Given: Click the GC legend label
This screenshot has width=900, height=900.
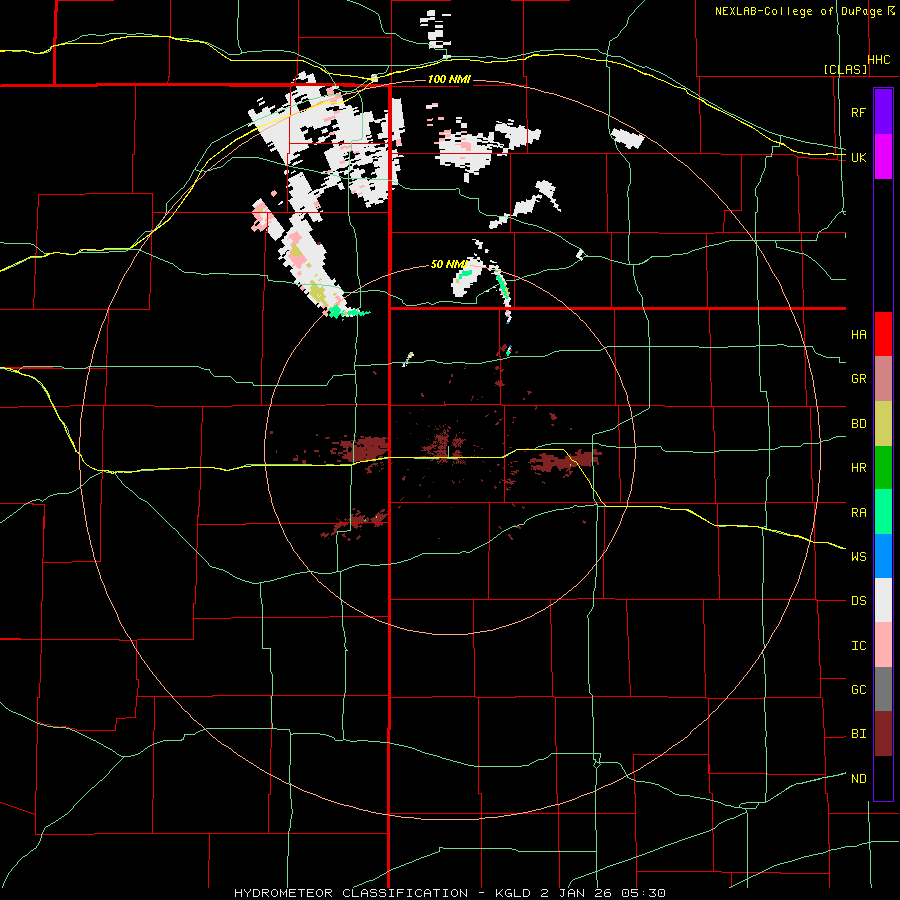Looking at the screenshot, I should tap(858, 690).
